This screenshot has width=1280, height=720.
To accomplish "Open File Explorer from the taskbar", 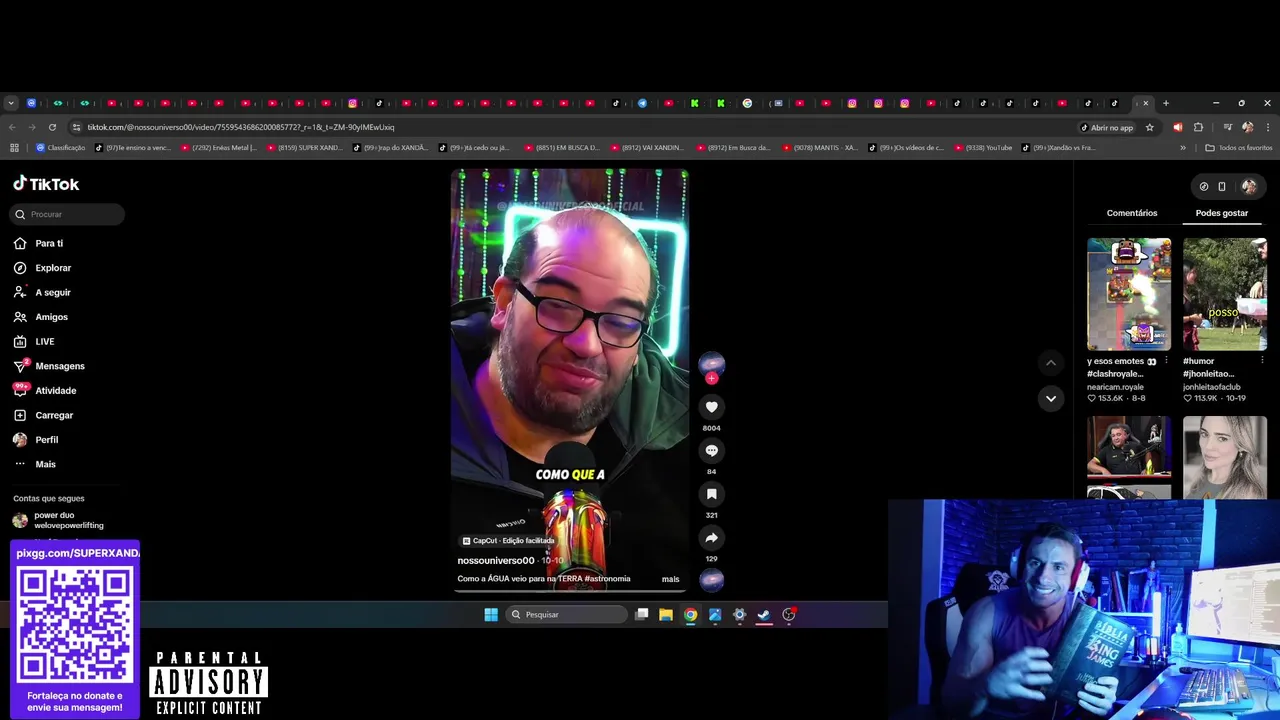I will 666,615.
